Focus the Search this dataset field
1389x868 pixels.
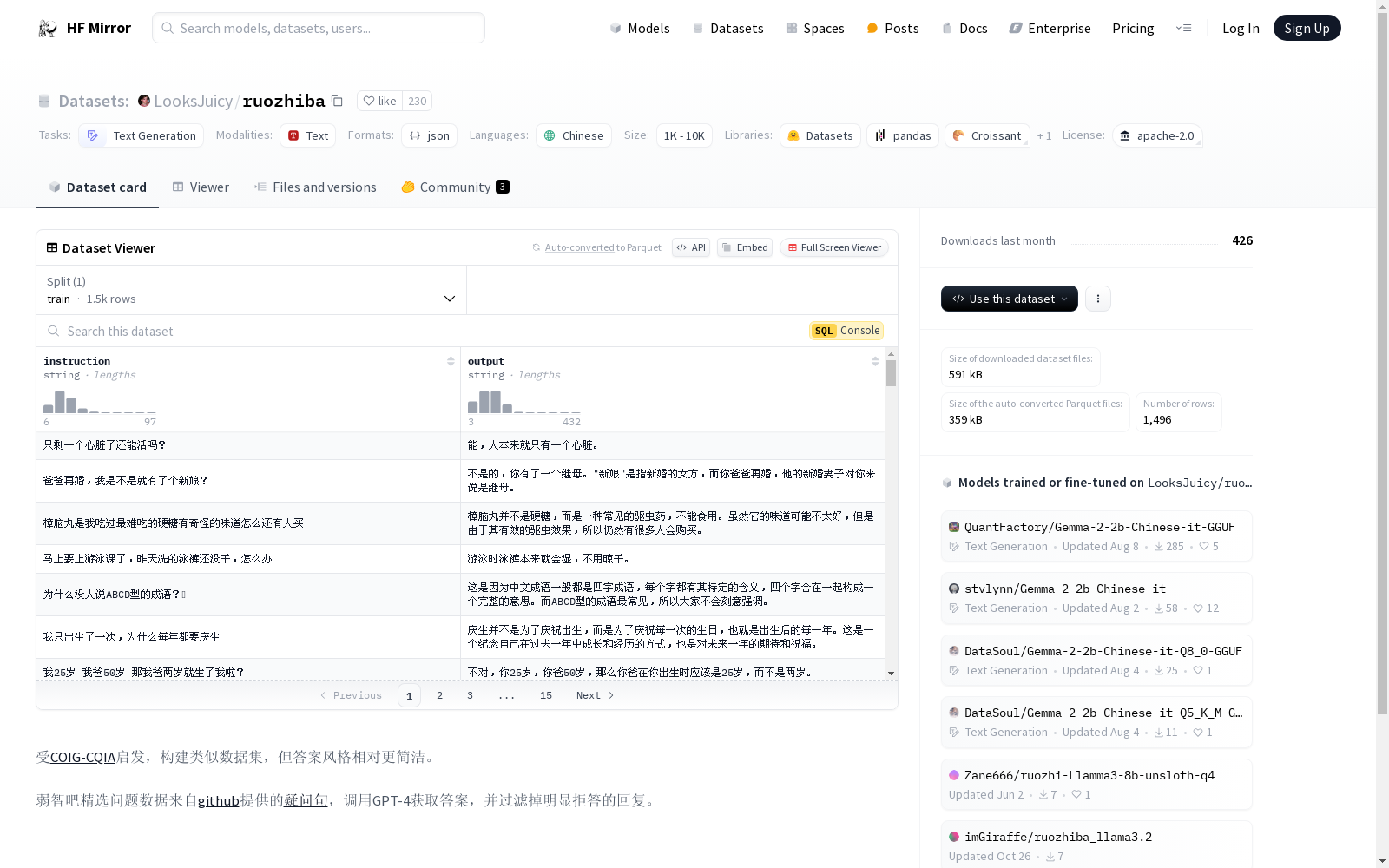[421, 331]
